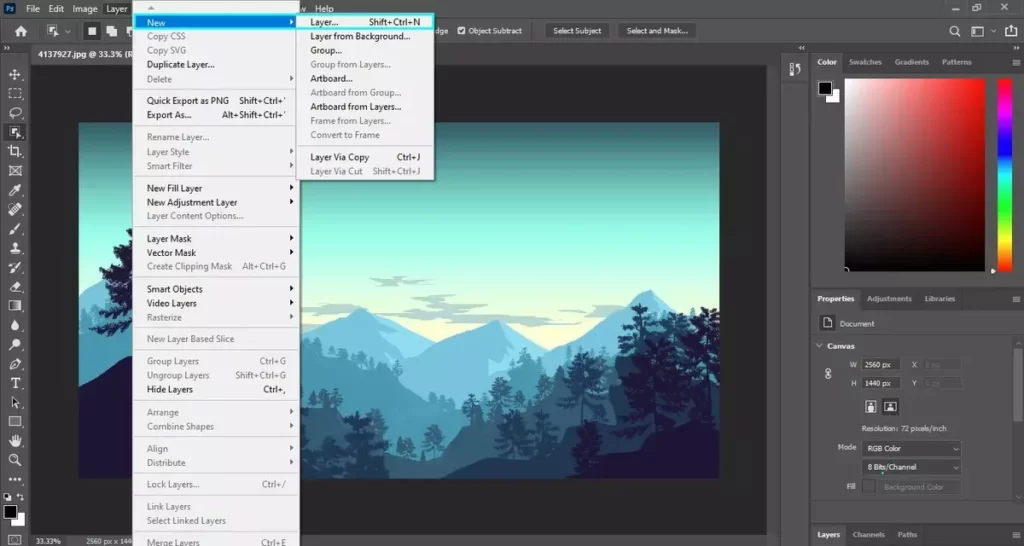Click the Select Subject button

577,31
